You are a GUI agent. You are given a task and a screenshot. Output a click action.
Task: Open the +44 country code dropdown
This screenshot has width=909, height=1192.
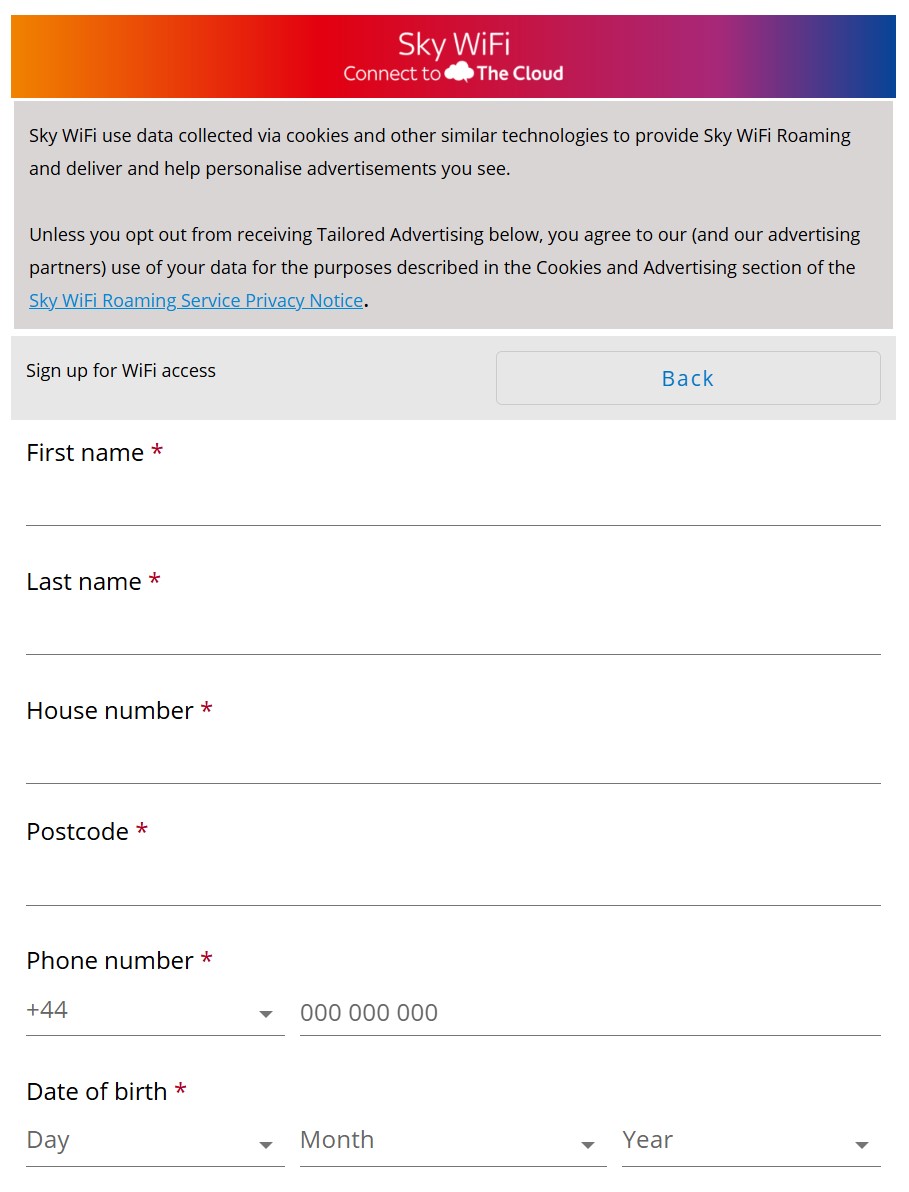click(155, 1012)
